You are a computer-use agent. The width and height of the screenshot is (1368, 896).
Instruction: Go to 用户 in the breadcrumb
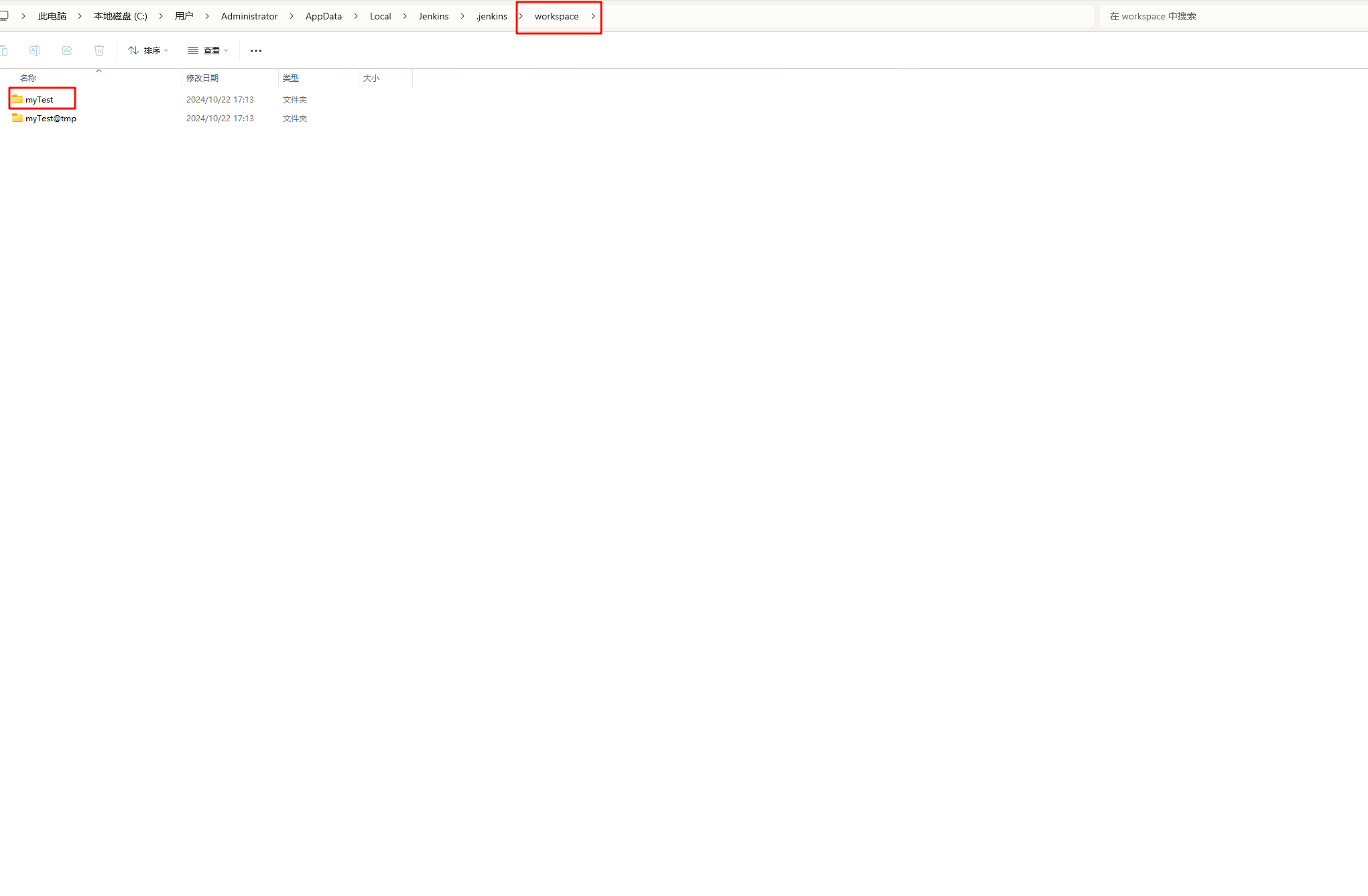[x=184, y=16]
